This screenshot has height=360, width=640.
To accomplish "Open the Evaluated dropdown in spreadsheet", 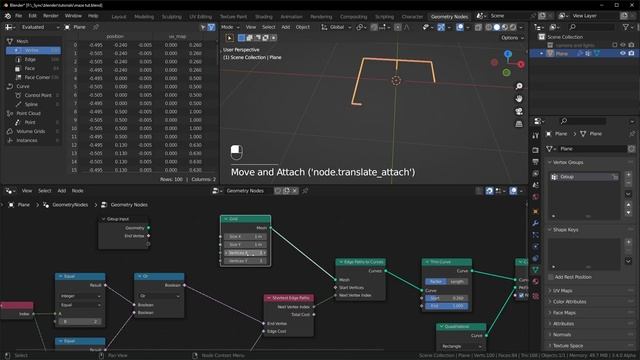I will 39,27.
